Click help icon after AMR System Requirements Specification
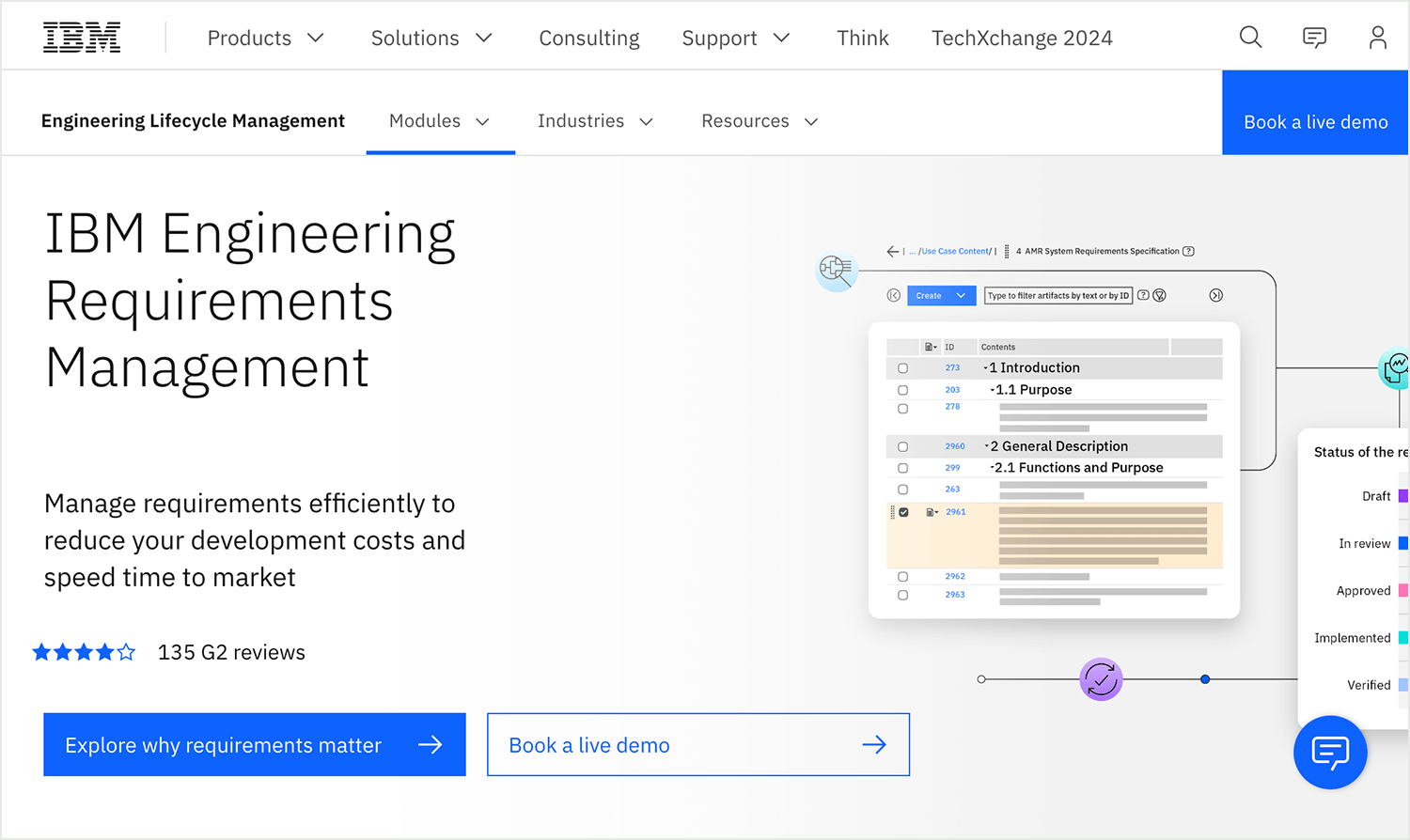Screen dimensions: 1410x840 [1188, 251]
